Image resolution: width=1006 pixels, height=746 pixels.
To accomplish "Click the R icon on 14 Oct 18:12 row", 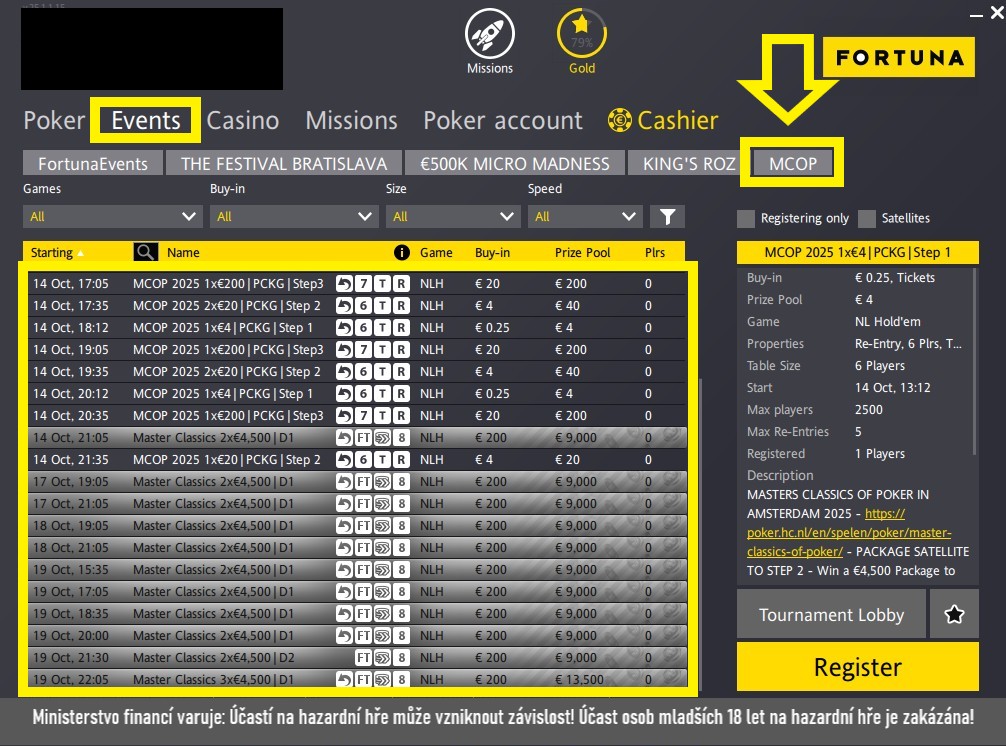I will pos(401,328).
